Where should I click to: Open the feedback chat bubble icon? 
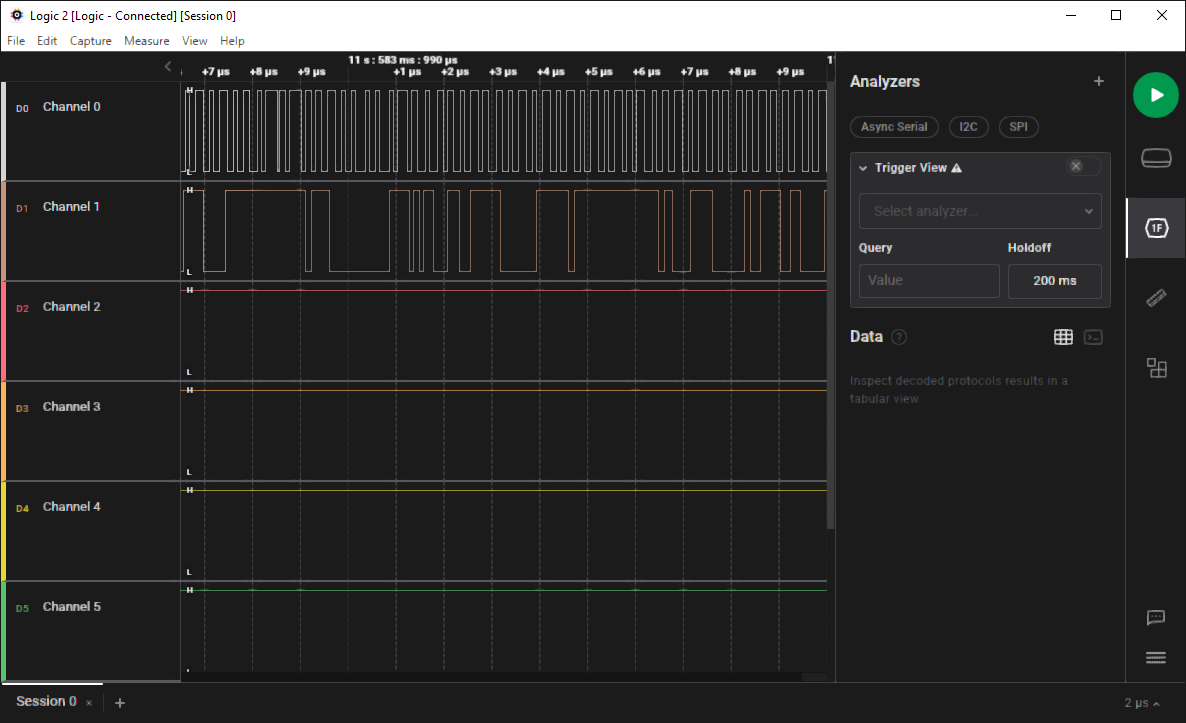[x=1156, y=617]
